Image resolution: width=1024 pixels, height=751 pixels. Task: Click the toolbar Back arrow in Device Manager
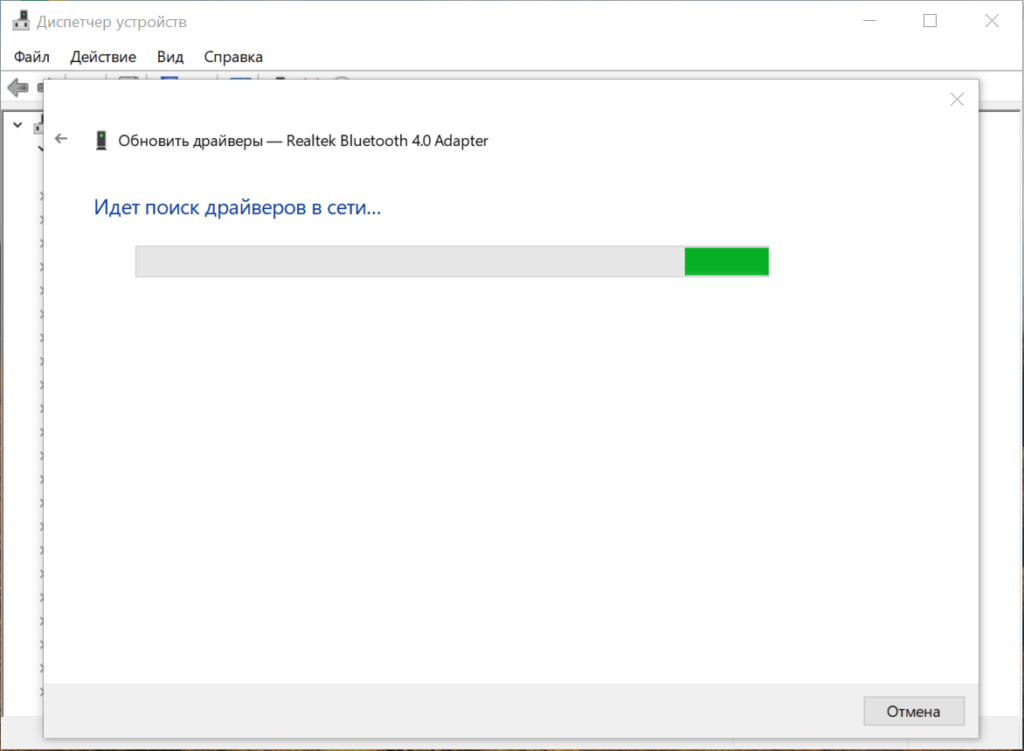[x=18, y=87]
